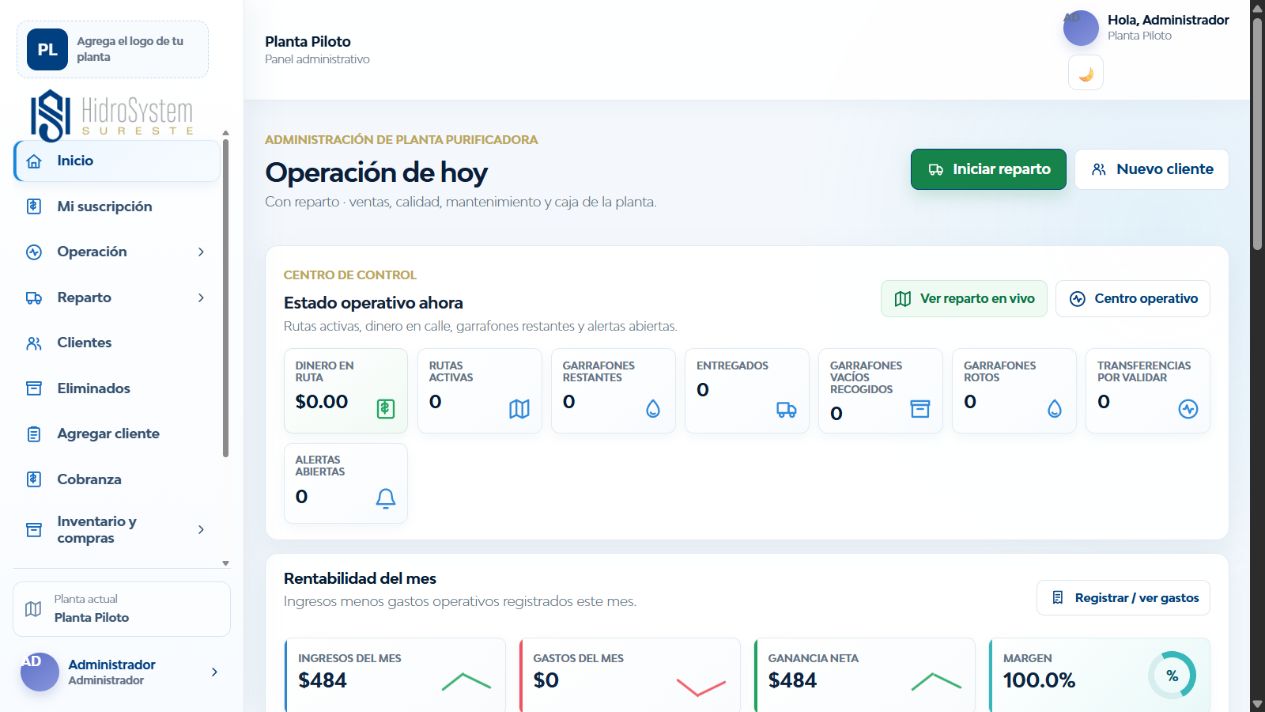Click the user avatar in top header
Image resolution: width=1265 pixels, height=712 pixels.
tap(1081, 28)
